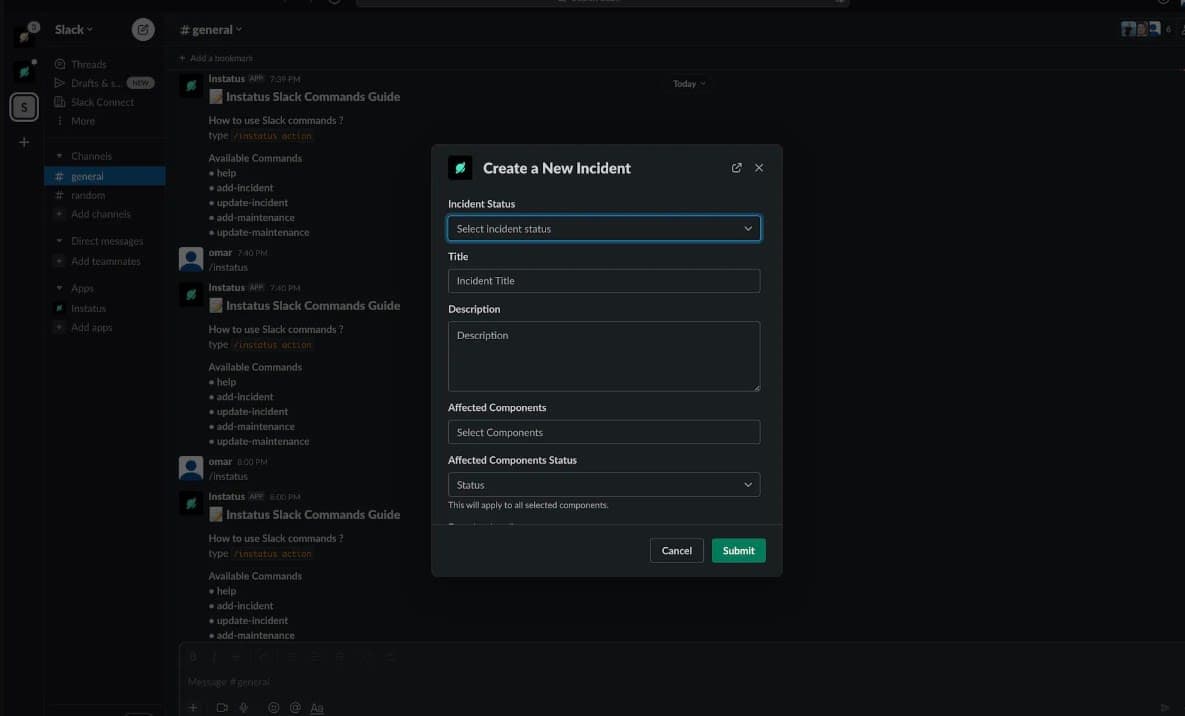Expand the Affected Components Status dropdown

click(604, 485)
